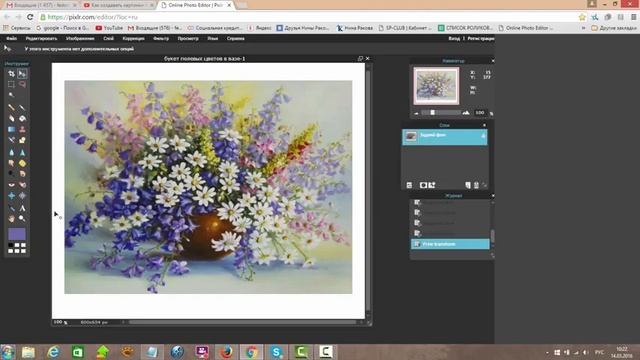The width and height of the screenshot is (640, 360).
Task: Select the Type text tool
Action: coord(22,208)
